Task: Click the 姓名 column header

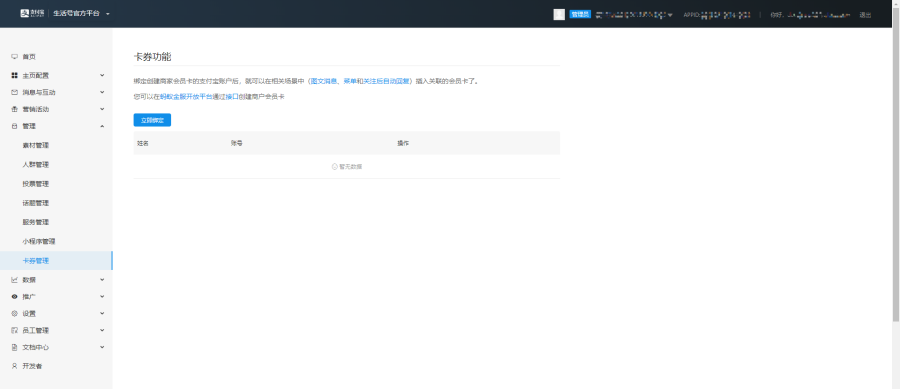Action: click(143, 143)
